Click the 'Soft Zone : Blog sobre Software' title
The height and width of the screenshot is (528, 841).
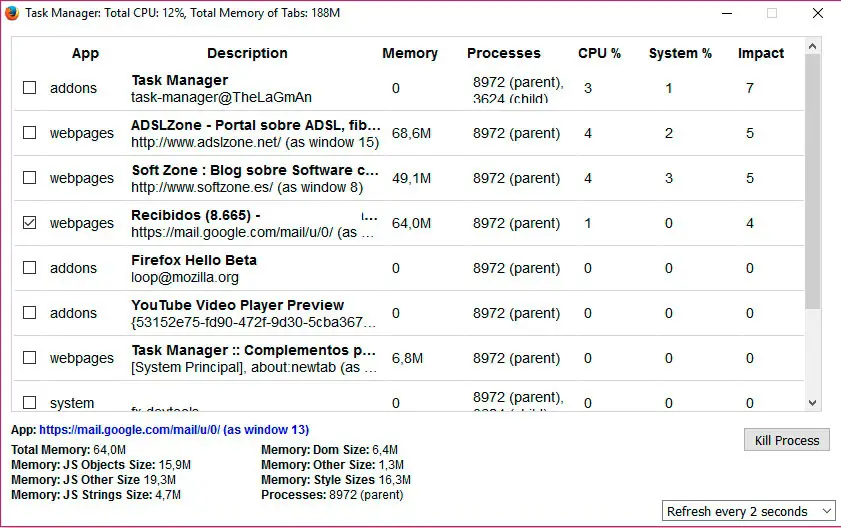tap(255, 170)
